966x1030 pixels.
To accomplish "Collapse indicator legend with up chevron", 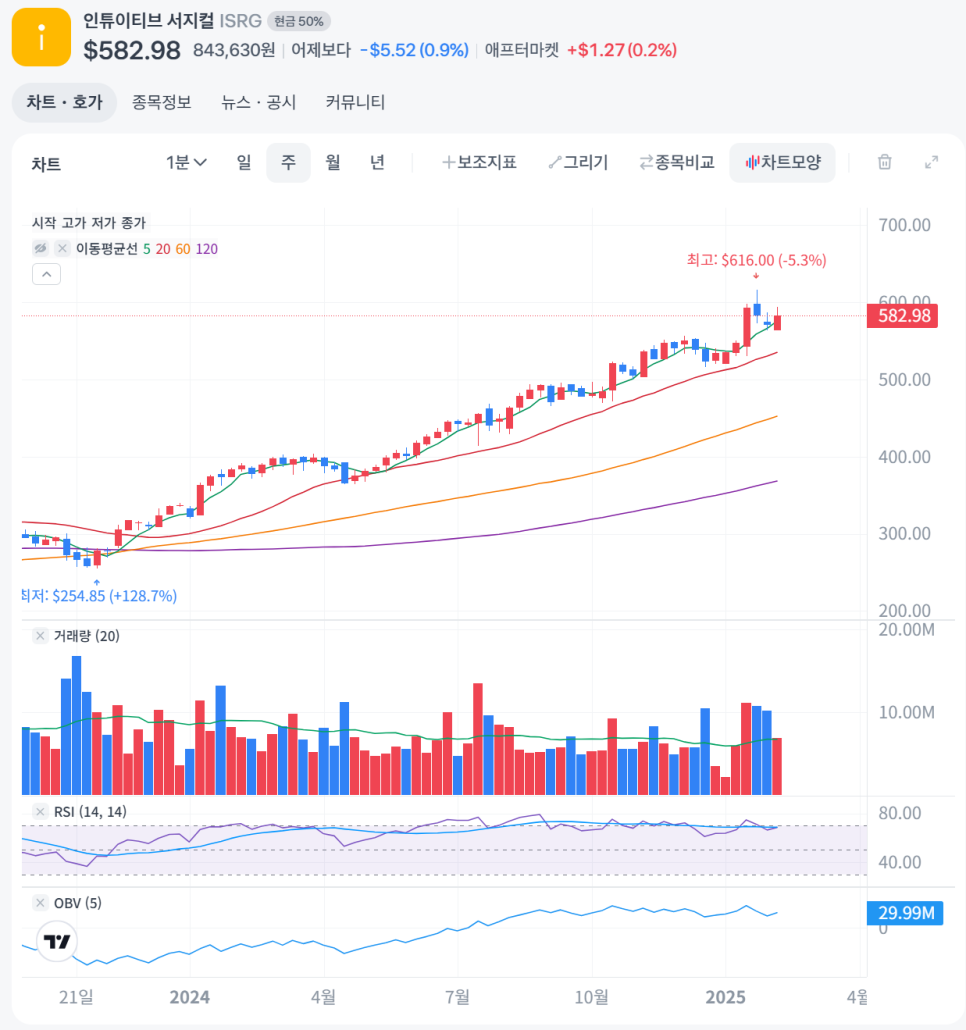I will [x=47, y=274].
